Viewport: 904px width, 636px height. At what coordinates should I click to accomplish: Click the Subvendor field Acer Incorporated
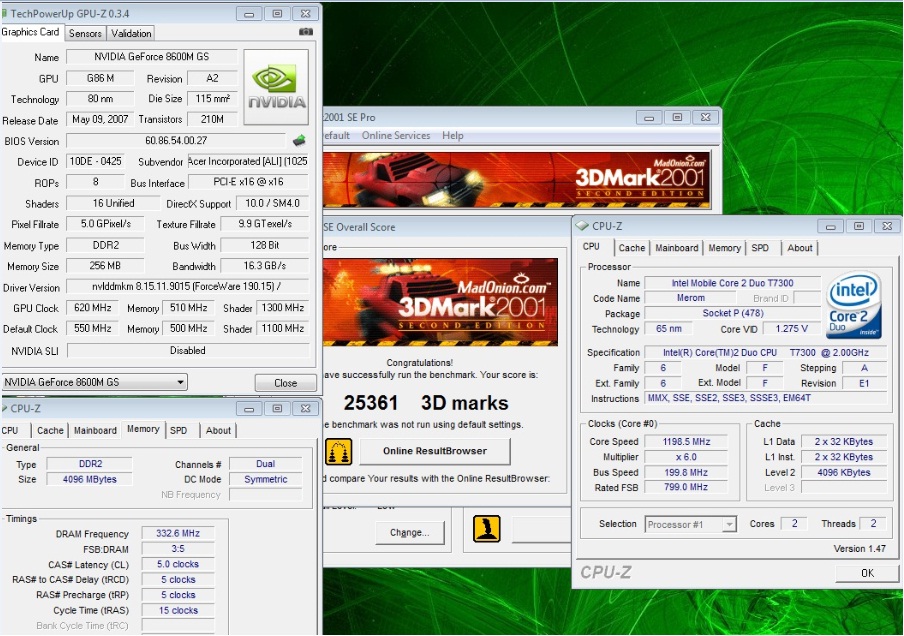click(x=248, y=161)
